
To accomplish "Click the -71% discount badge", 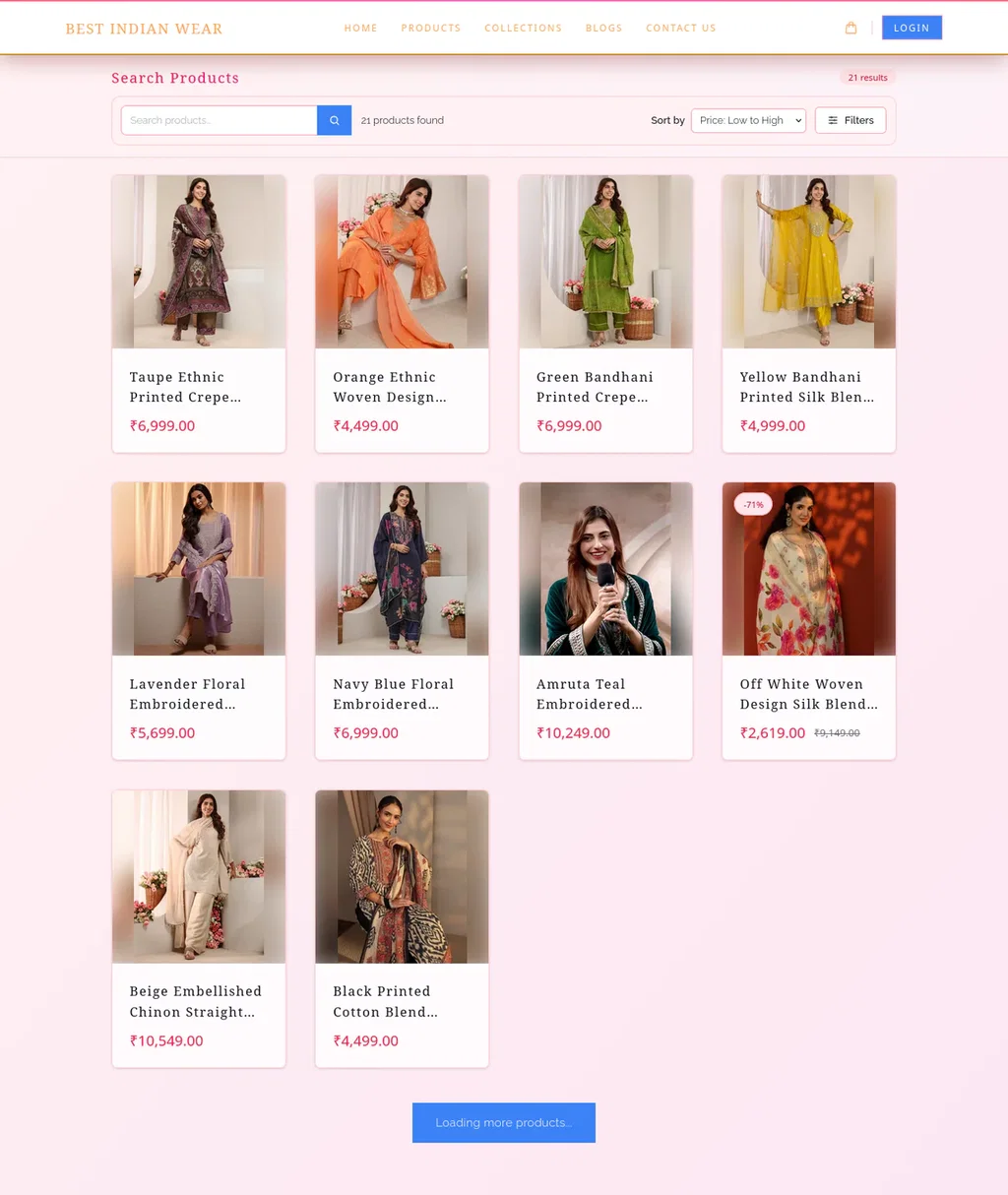I will (753, 504).
